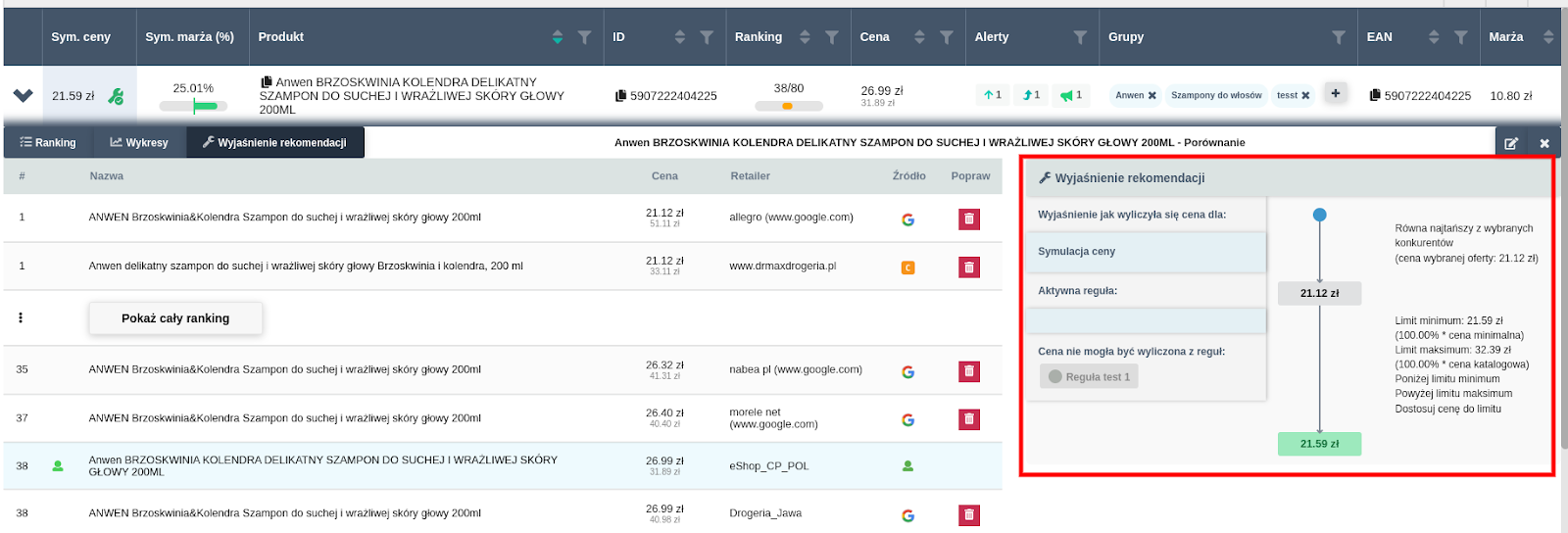Click the 21.12 zł flow node
This screenshot has width=1568, height=533.
pos(1319,293)
